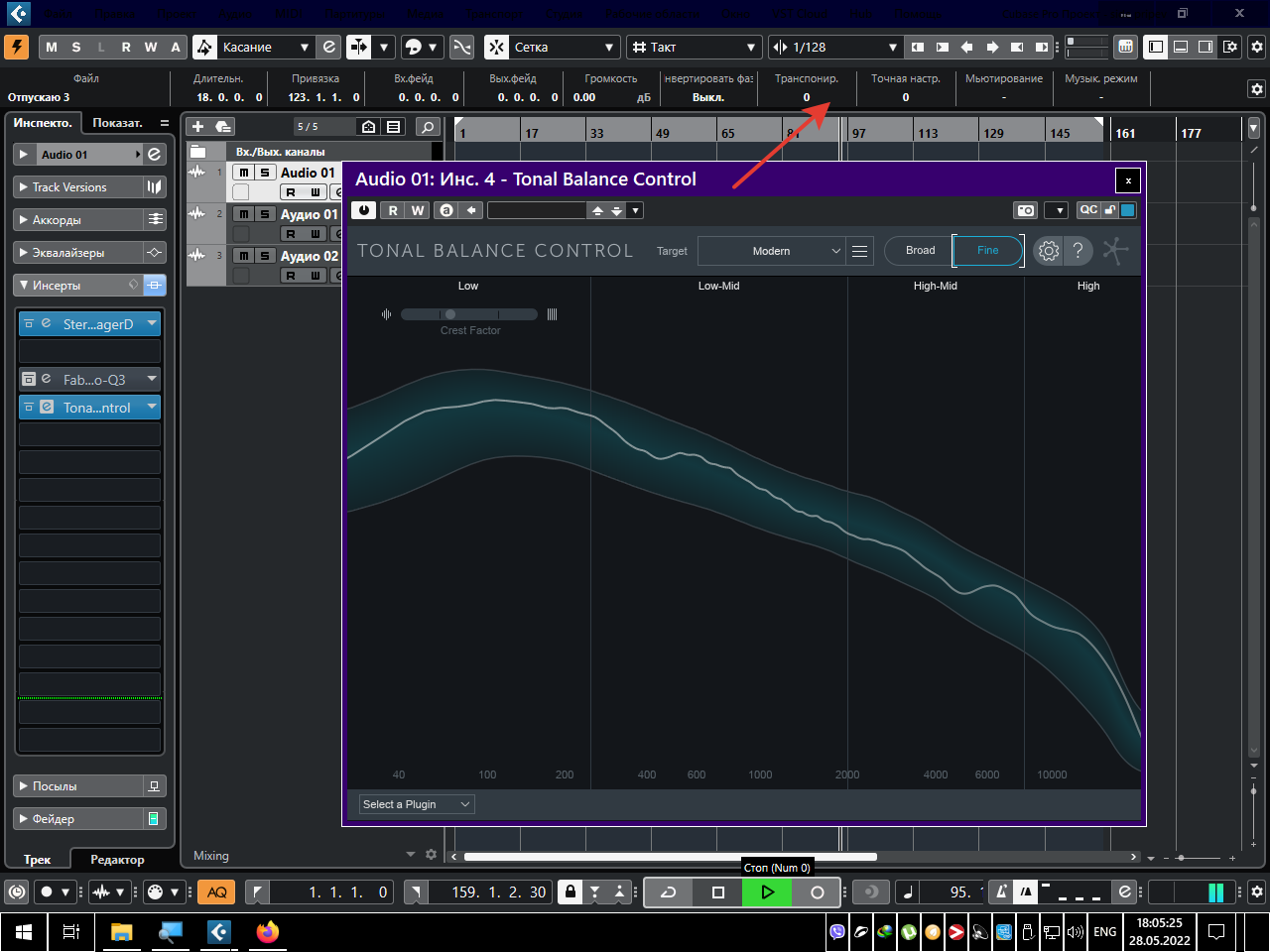Open the Tona...ntrol insert slot
1270x952 pixels.
(89, 407)
